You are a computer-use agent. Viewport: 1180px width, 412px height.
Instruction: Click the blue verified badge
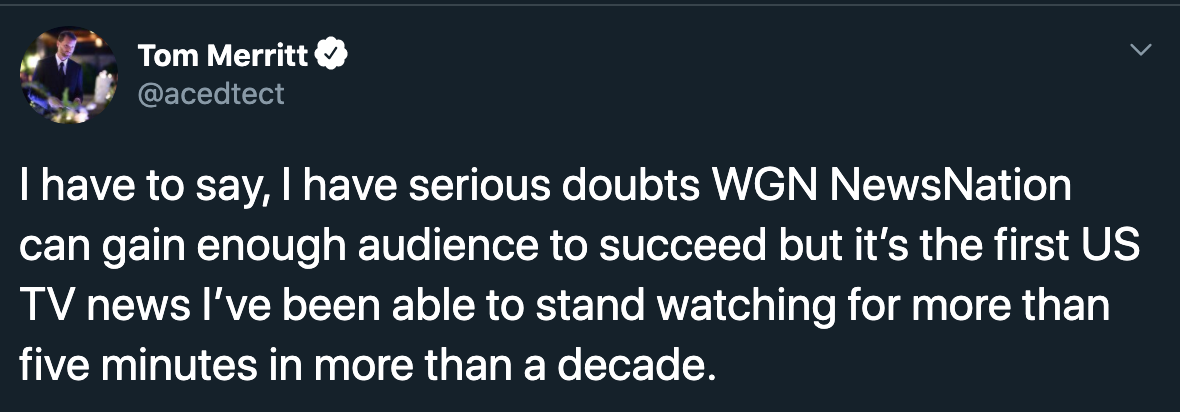[x=331, y=55]
